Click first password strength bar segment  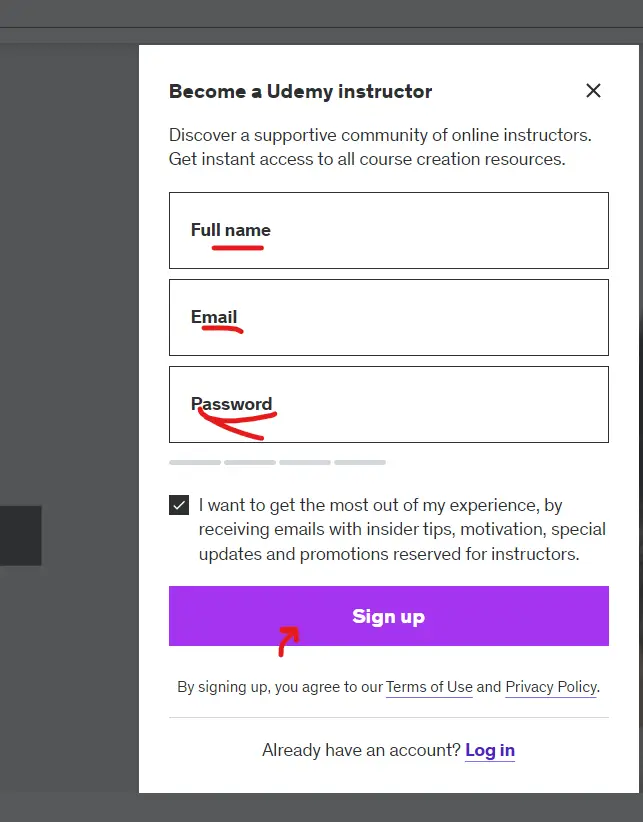195,463
